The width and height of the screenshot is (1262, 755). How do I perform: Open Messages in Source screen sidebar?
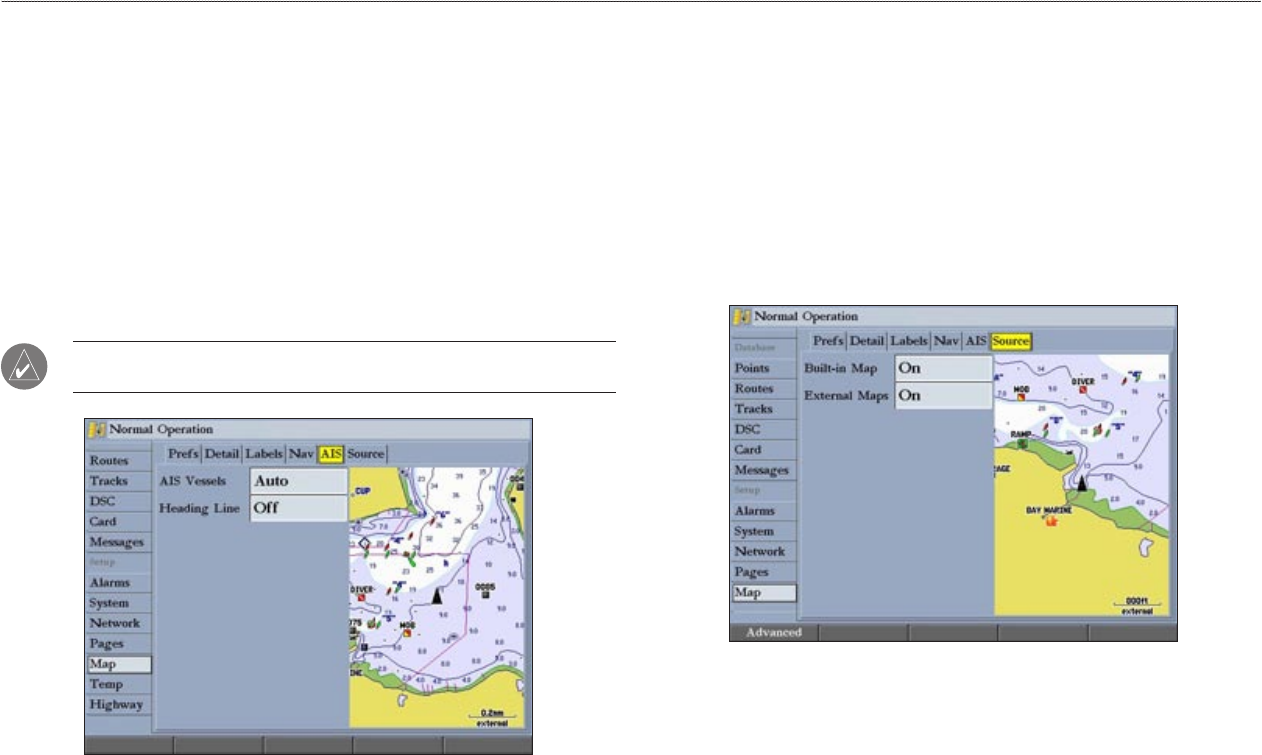tap(765, 470)
